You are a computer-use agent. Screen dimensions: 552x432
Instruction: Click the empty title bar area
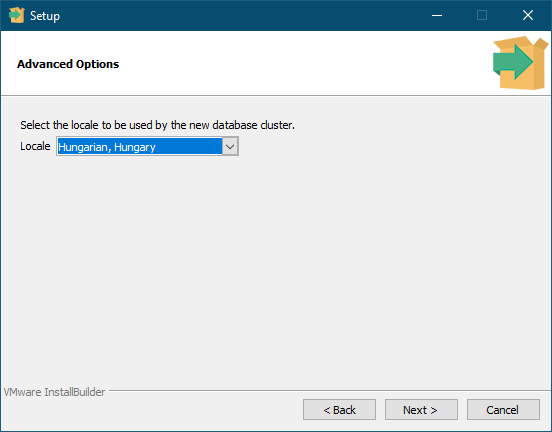(x=239, y=15)
